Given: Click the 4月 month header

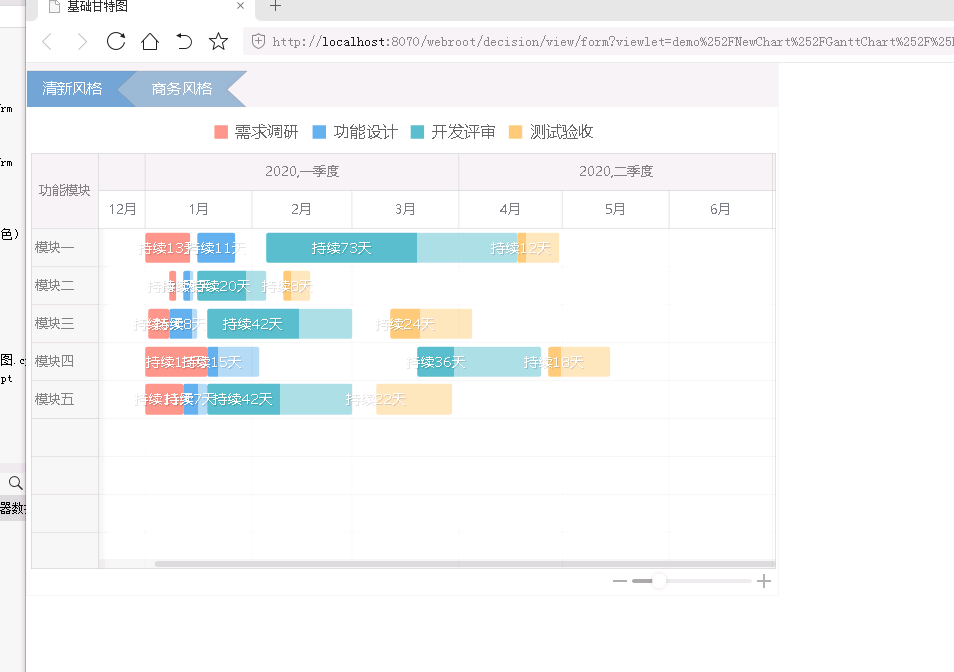Looking at the screenshot, I should (510, 210).
